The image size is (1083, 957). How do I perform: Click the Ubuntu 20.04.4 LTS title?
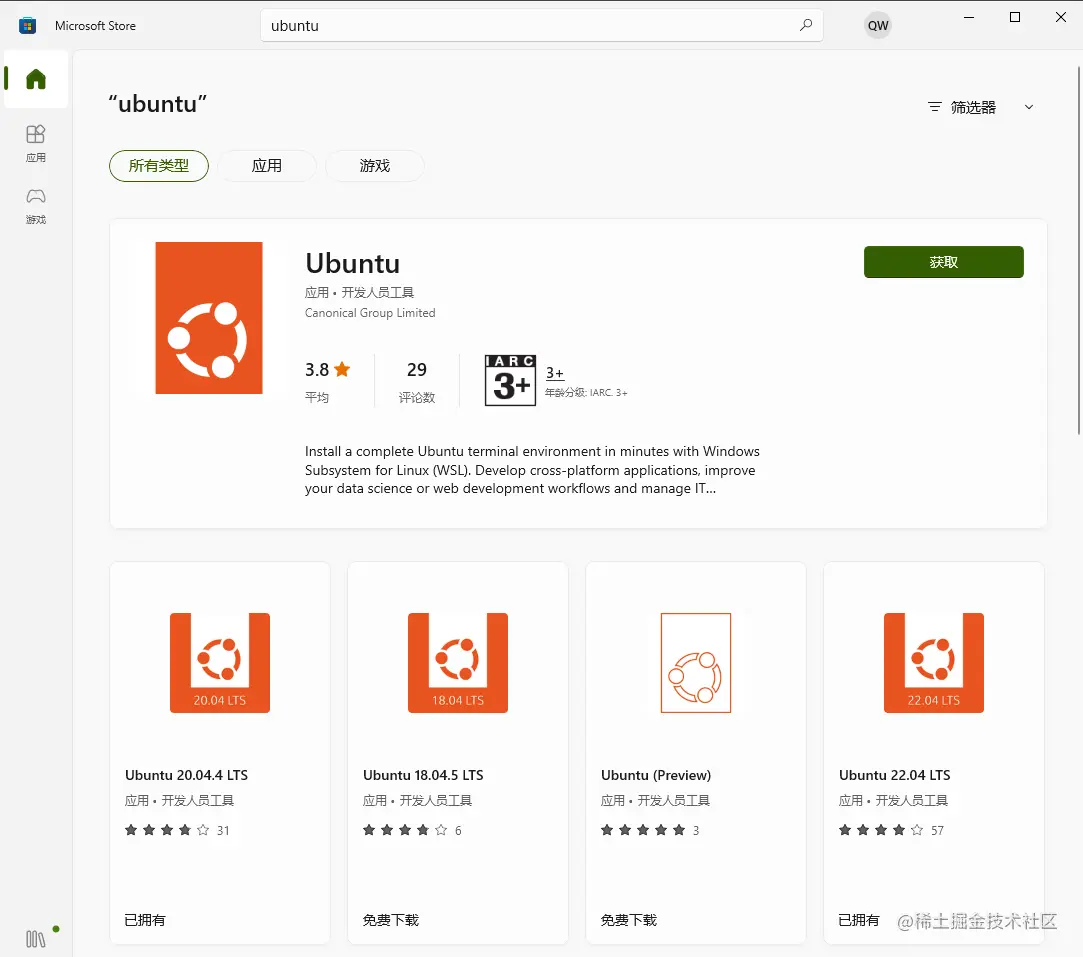click(186, 775)
